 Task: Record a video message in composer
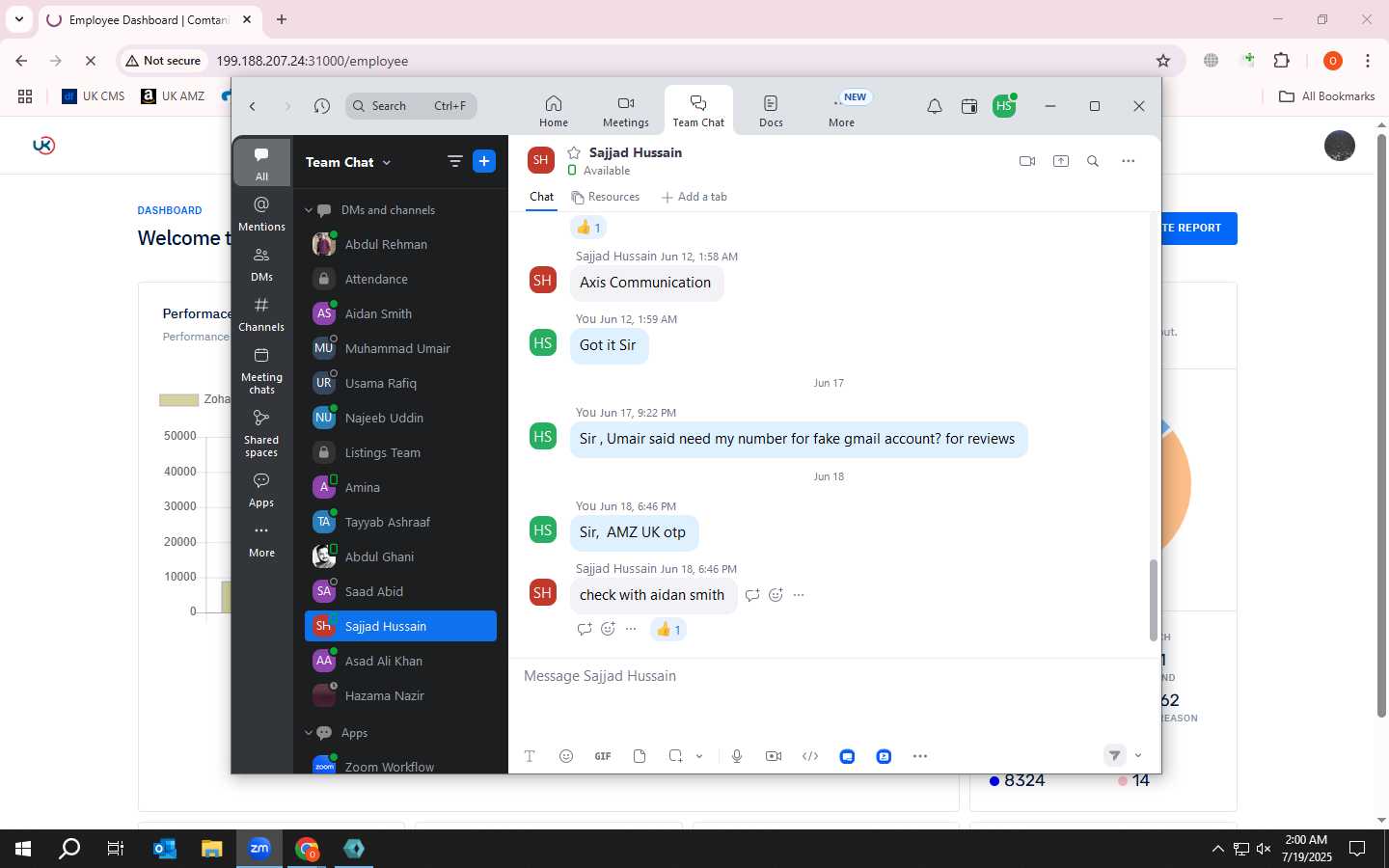(774, 756)
